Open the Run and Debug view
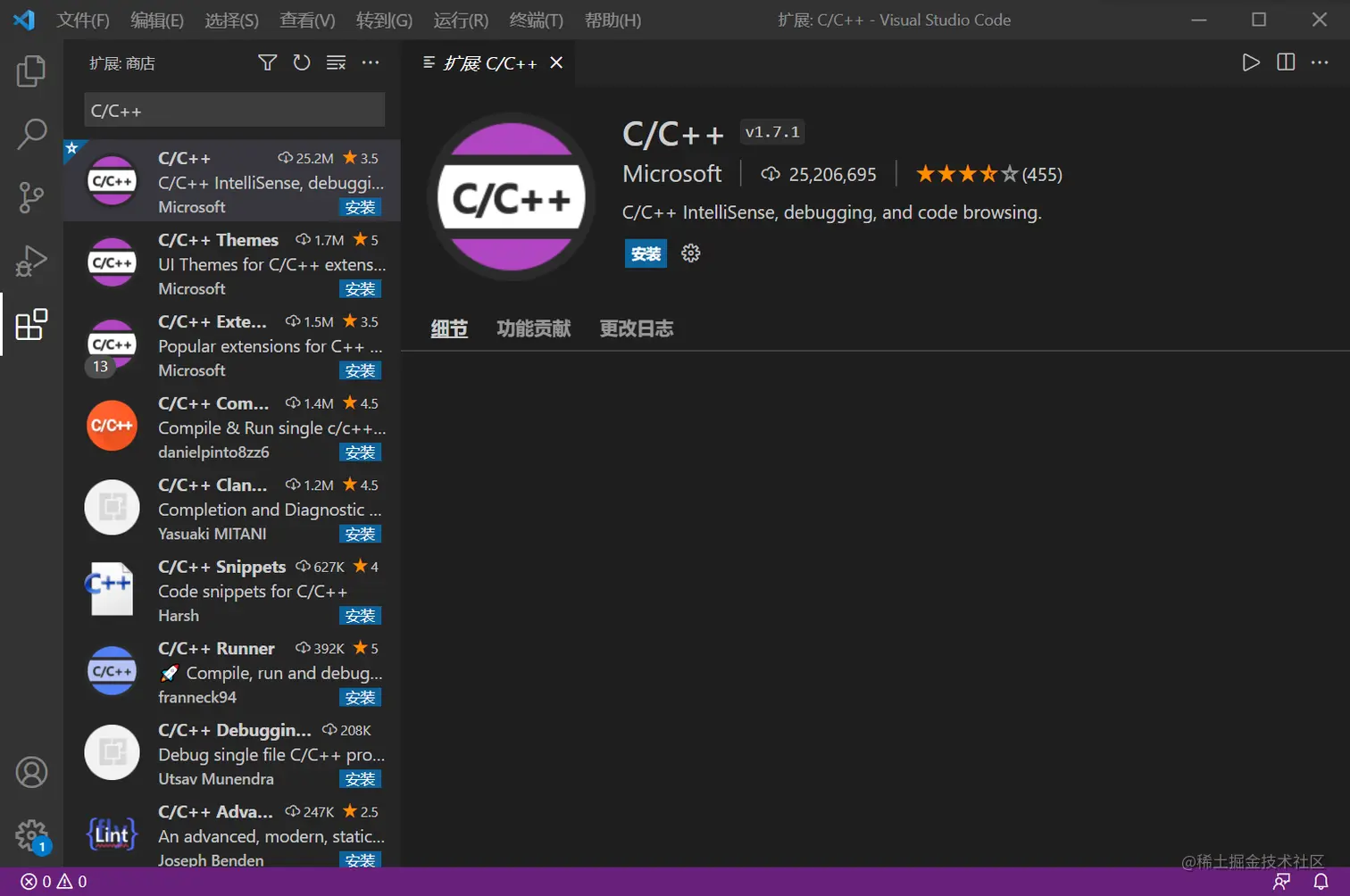 click(x=30, y=261)
